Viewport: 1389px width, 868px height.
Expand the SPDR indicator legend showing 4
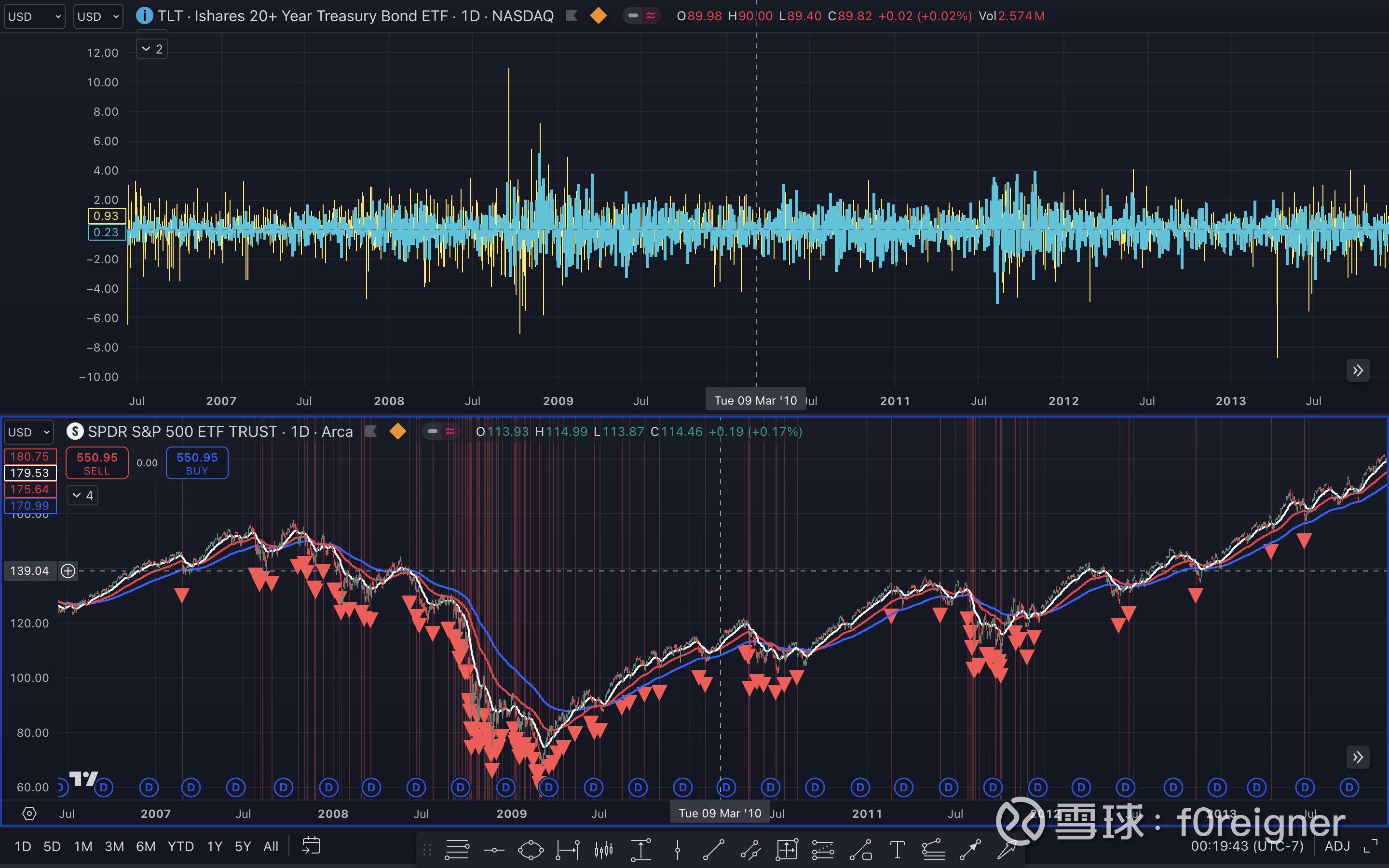coord(82,495)
